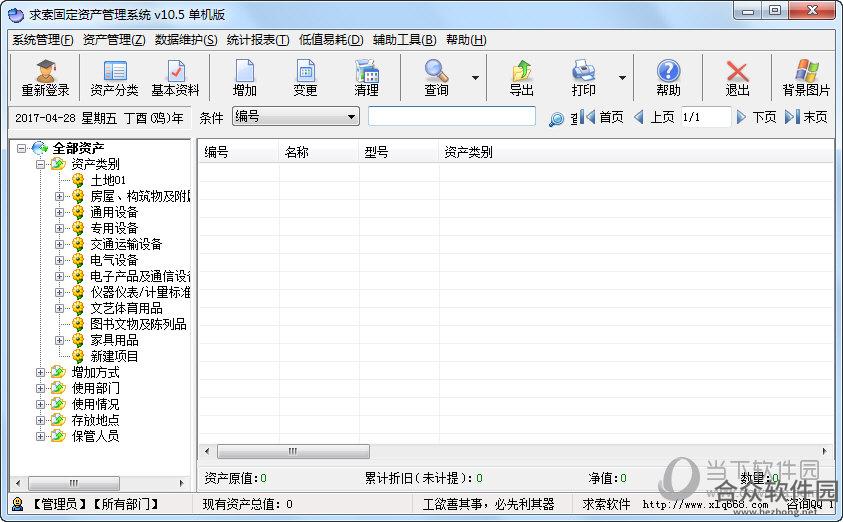Open 帮助 help icon
The height and width of the screenshot is (522, 843).
click(x=668, y=70)
